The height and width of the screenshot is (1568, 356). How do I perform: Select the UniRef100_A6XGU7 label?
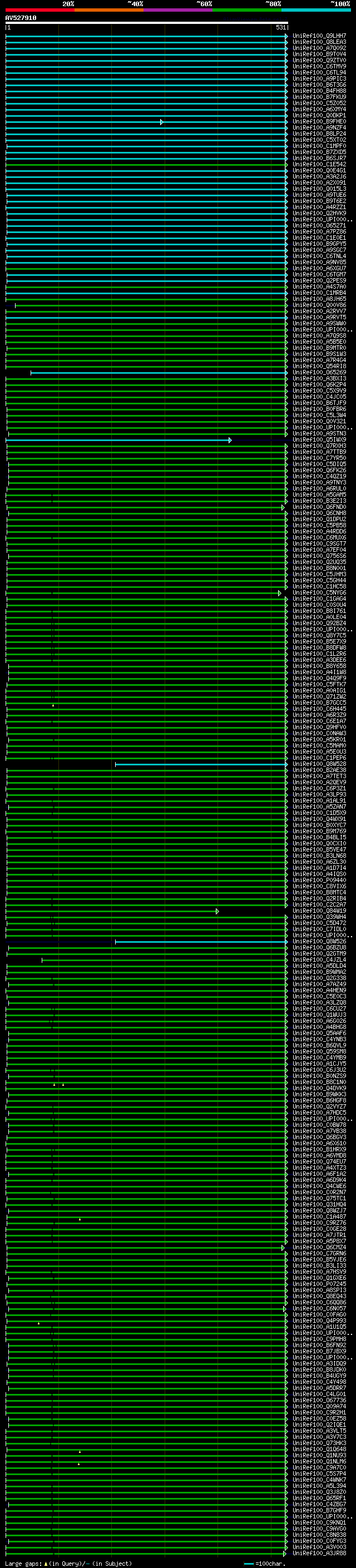[x=319, y=269]
